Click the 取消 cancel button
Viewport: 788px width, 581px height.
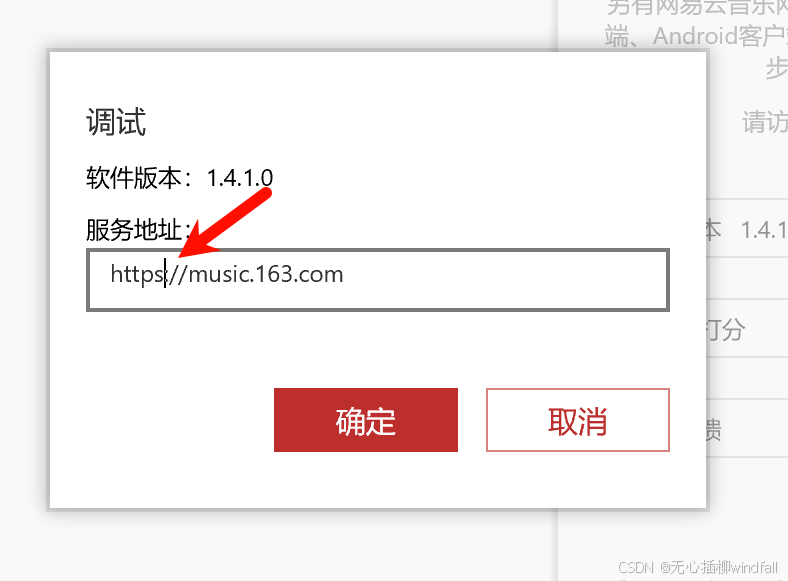578,420
